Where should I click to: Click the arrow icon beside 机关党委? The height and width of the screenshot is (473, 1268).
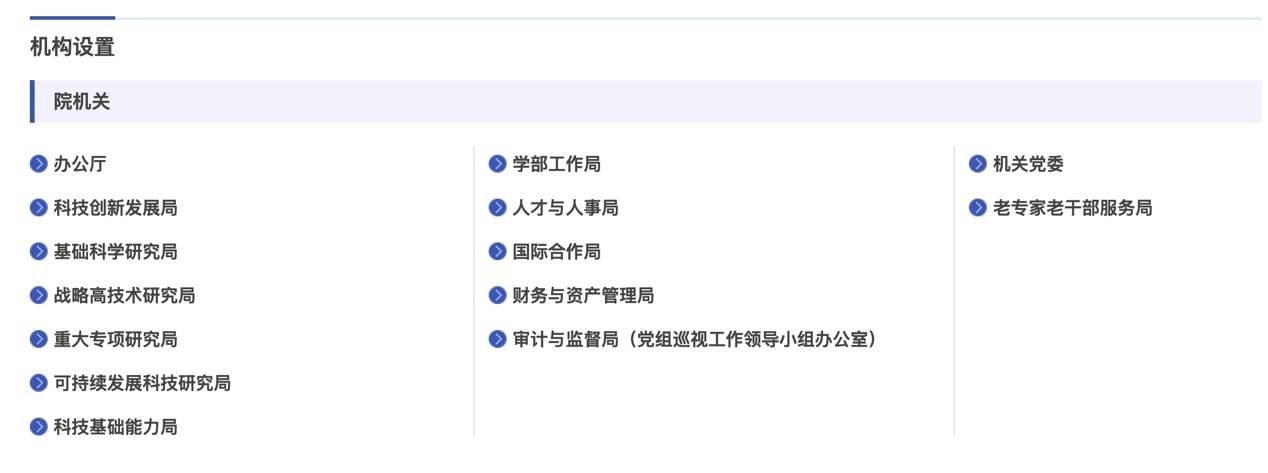coord(978,164)
